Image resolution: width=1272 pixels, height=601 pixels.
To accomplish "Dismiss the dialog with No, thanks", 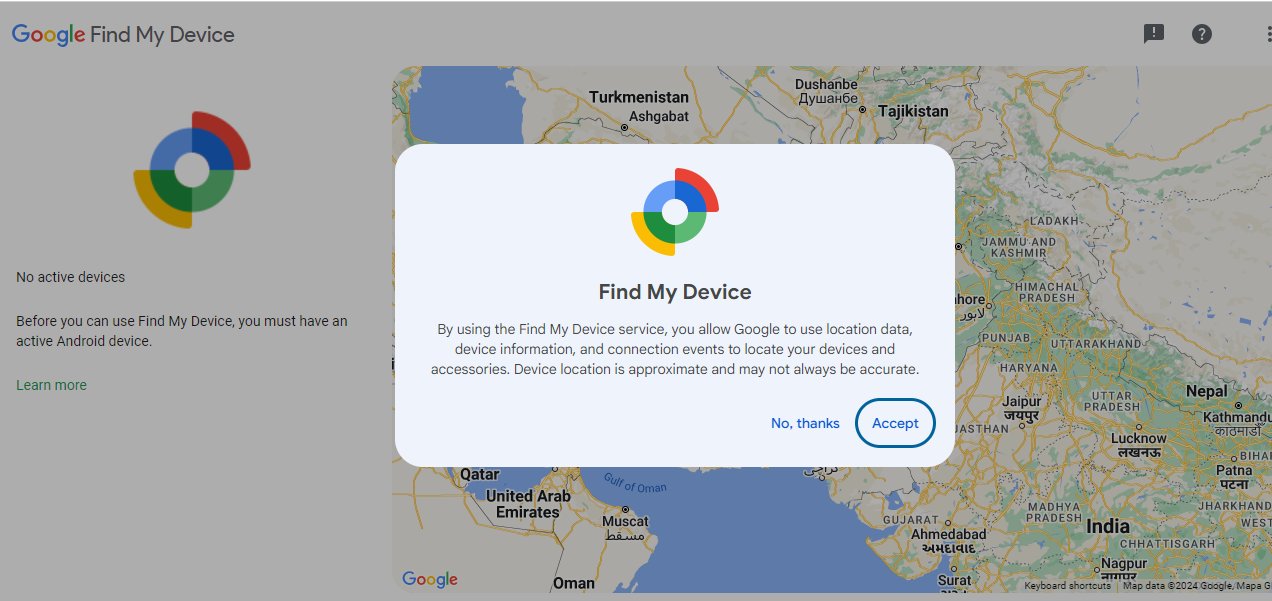I will (805, 423).
